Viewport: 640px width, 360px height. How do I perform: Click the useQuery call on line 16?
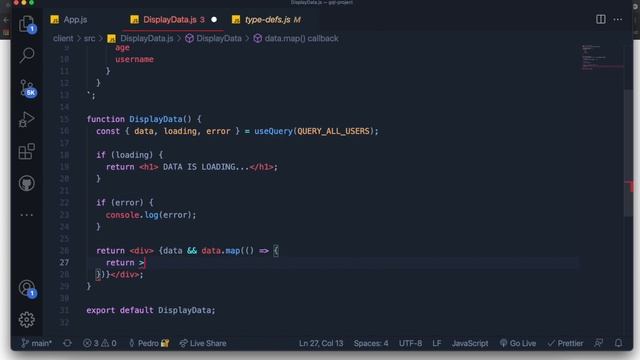(x=273, y=131)
